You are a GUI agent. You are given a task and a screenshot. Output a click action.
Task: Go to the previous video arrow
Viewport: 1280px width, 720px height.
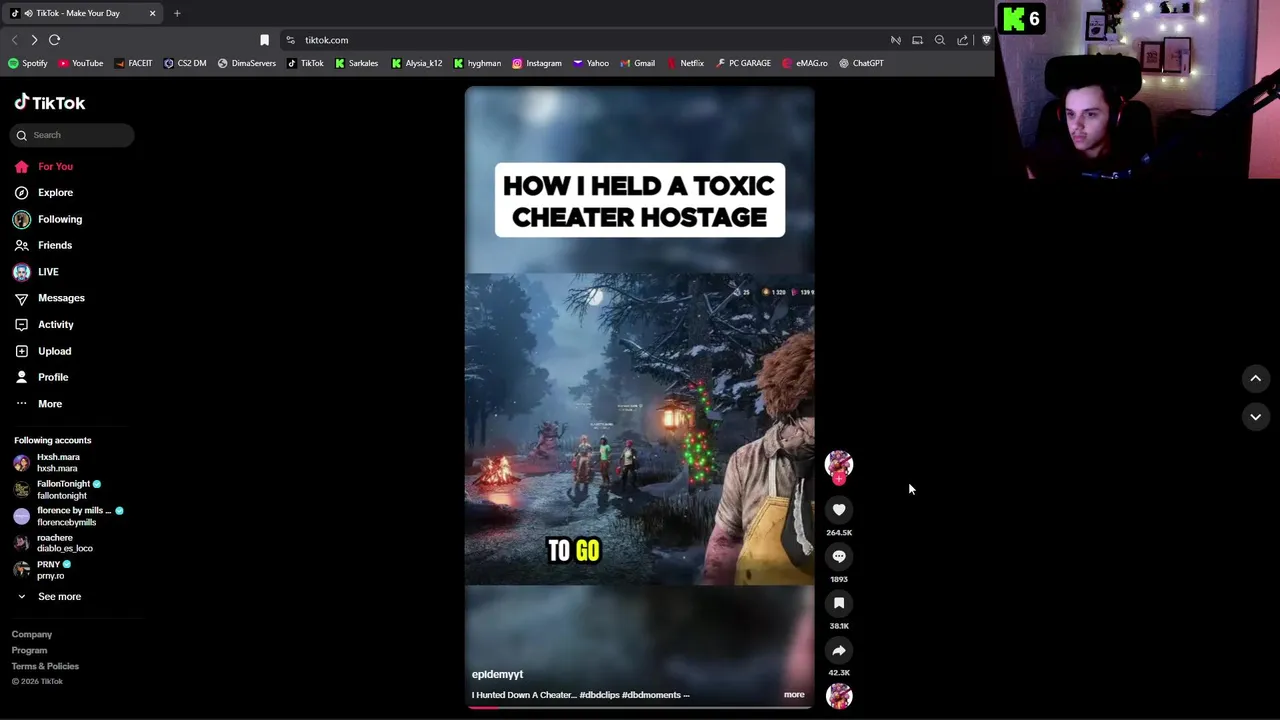tap(1255, 378)
